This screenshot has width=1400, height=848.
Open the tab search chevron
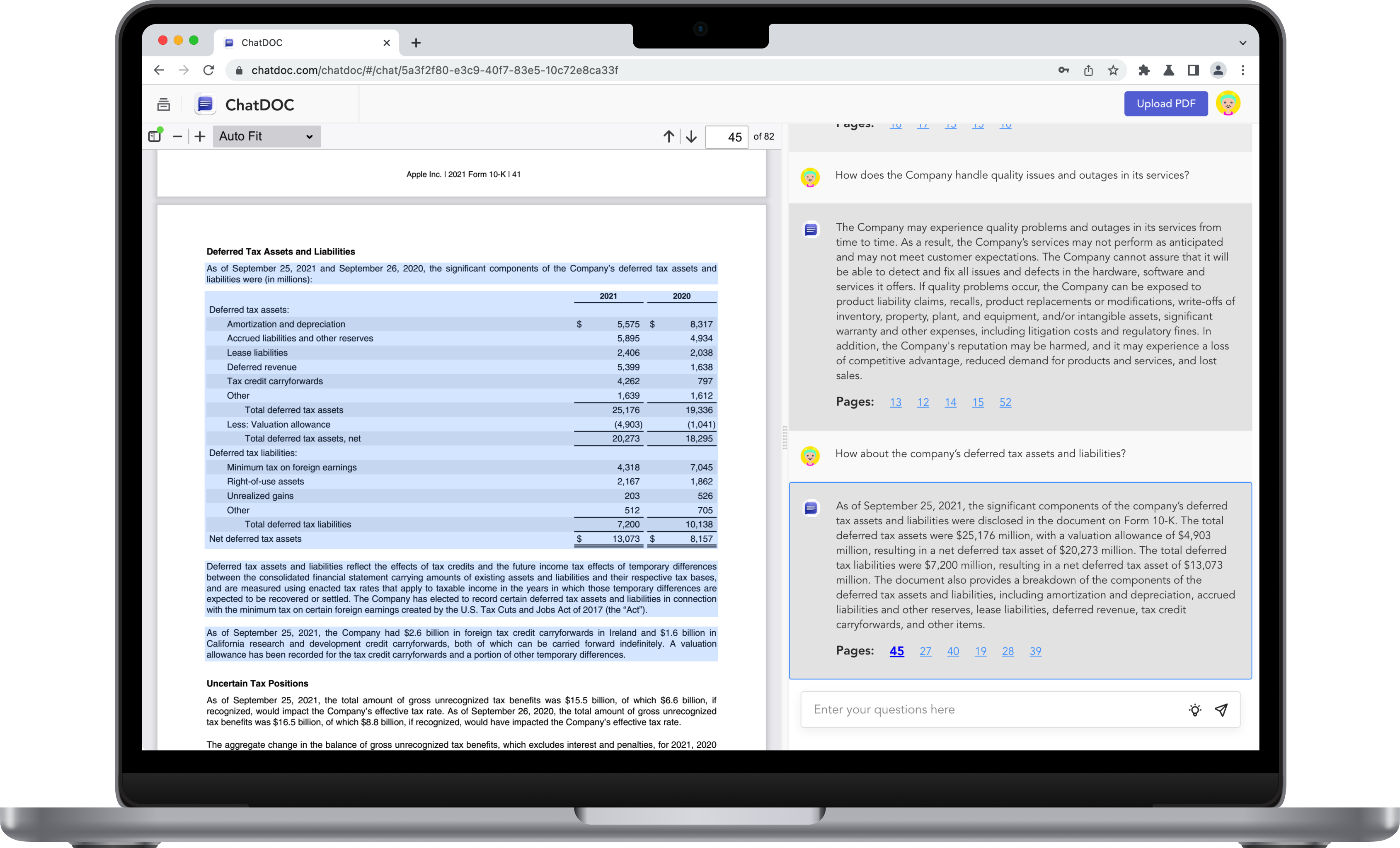click(1243, 43)
